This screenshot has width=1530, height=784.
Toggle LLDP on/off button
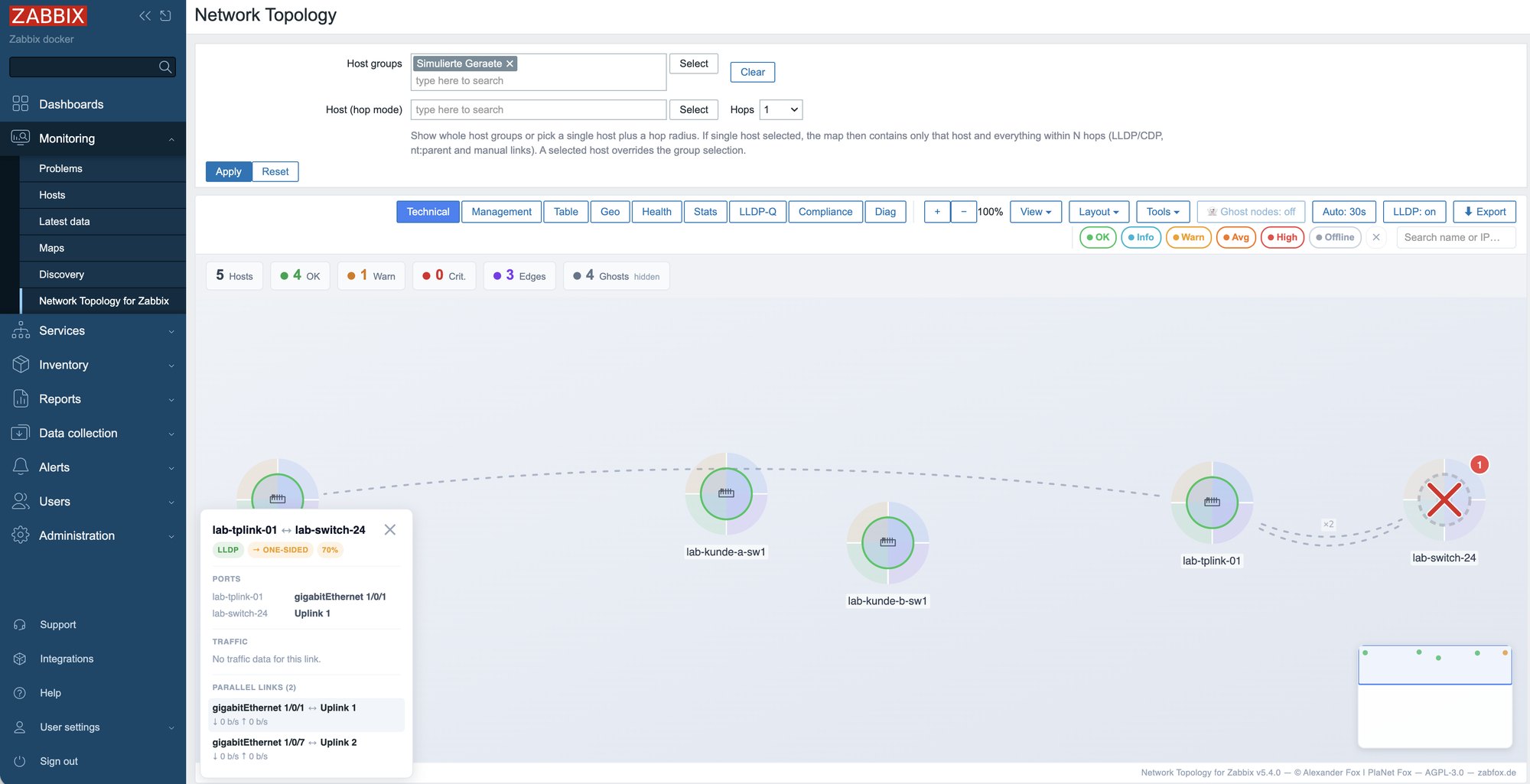pyautogui.click(x=1414, y=212)
